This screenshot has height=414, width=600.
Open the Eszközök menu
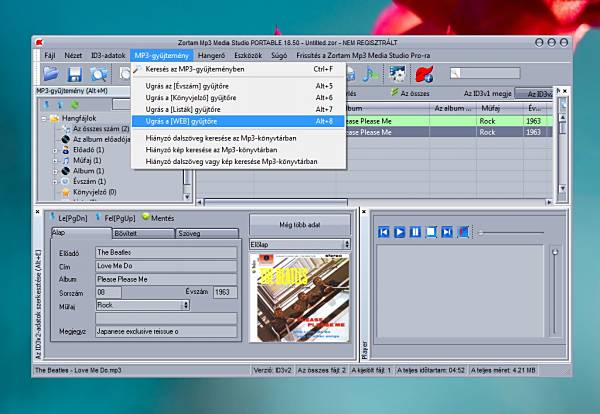coord(248,55)
